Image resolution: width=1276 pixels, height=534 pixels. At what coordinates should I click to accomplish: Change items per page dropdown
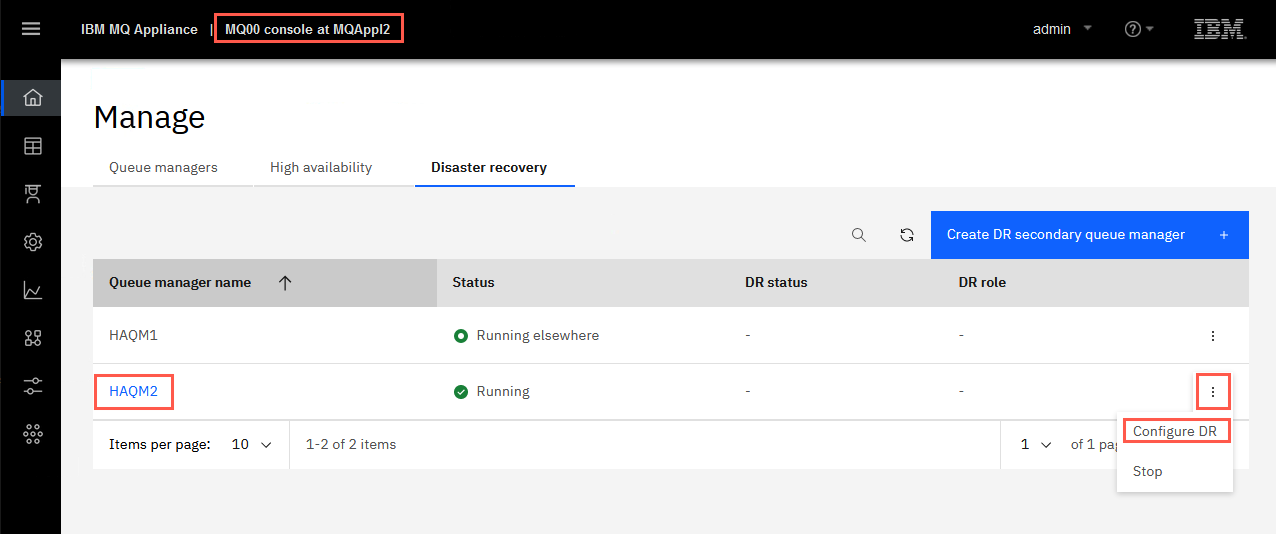(x=250, y=444)
